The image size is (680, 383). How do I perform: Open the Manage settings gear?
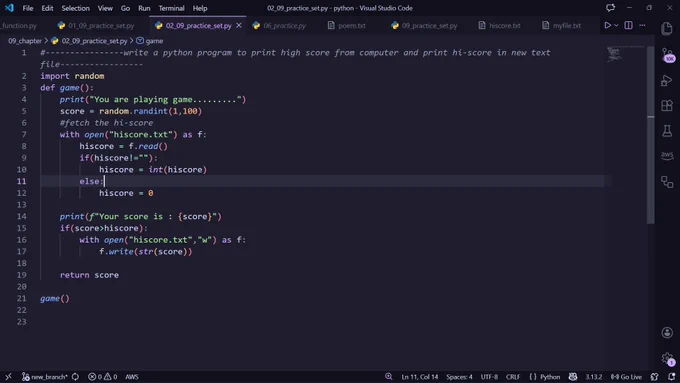(667, 358)
